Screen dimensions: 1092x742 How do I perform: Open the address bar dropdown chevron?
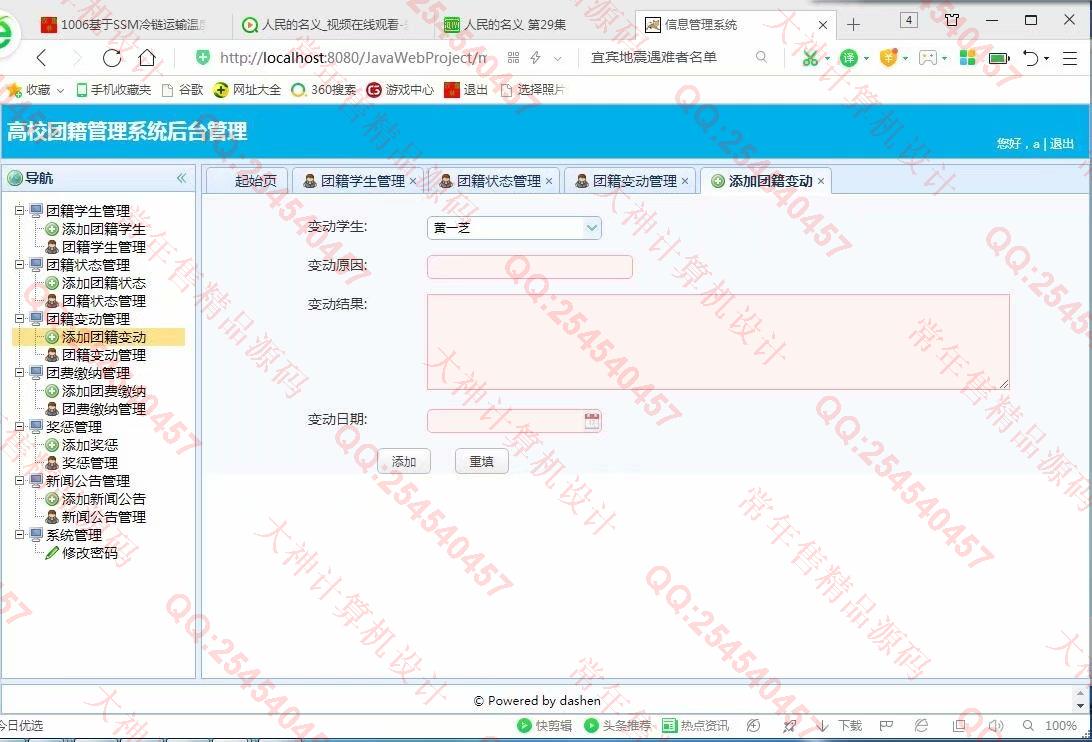(558, 58)
